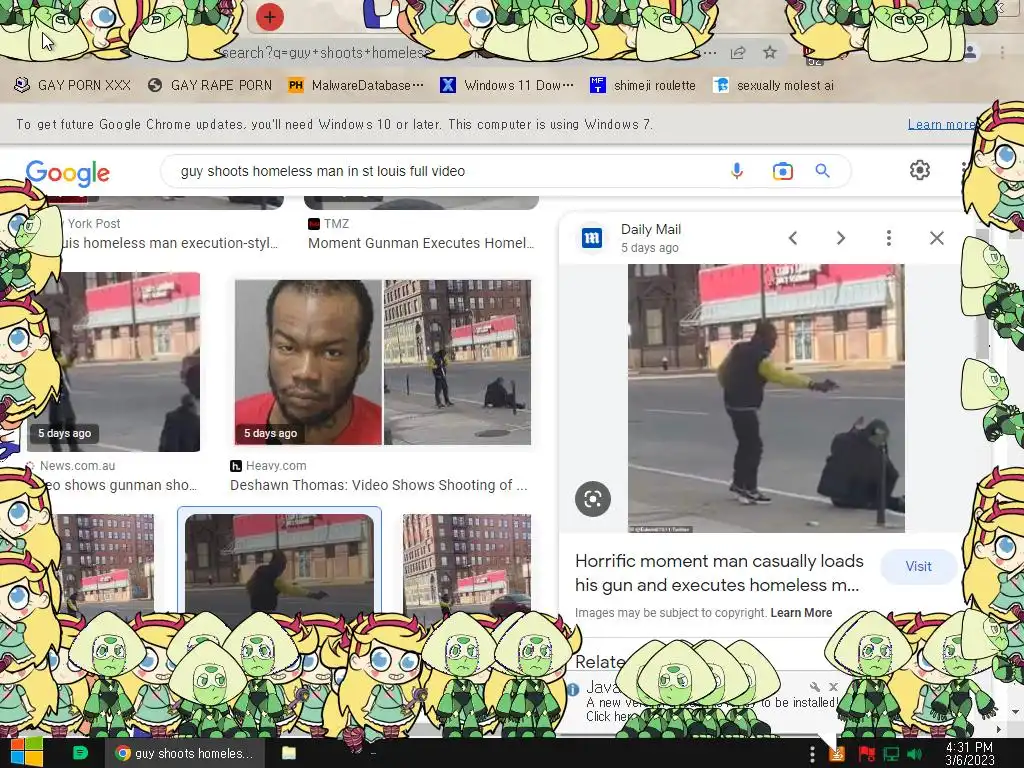This screenshot has height=768, width=1024.
Task: Go to Google home via the logo
Action: (67, 172)
